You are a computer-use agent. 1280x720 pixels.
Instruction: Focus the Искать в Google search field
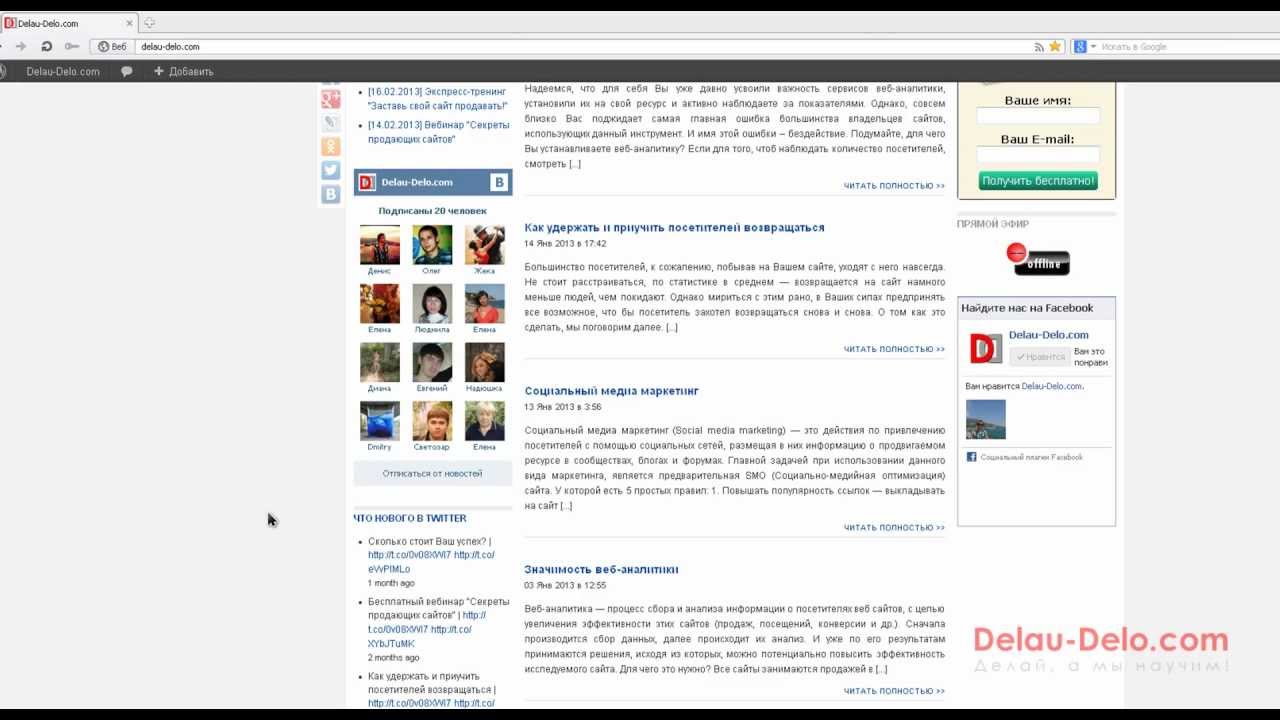click(x=1188, y=46)
